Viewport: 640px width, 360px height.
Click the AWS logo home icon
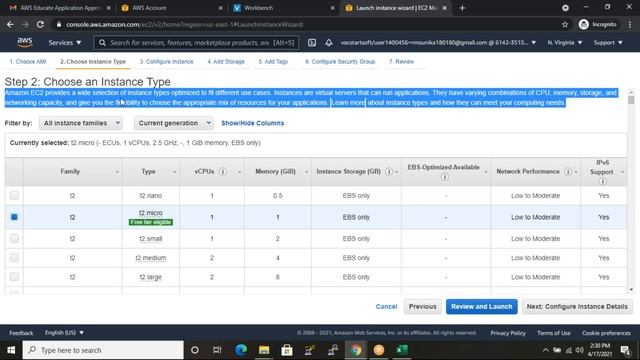point(24,42)
